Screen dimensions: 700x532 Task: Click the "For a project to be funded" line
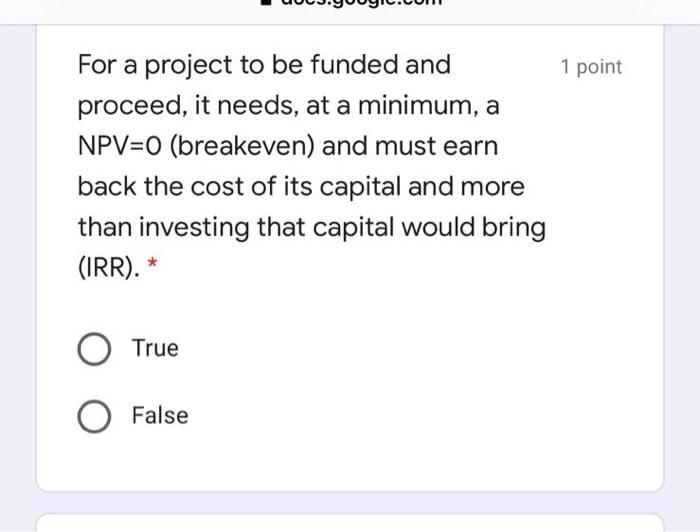click(x=264, y=65)
